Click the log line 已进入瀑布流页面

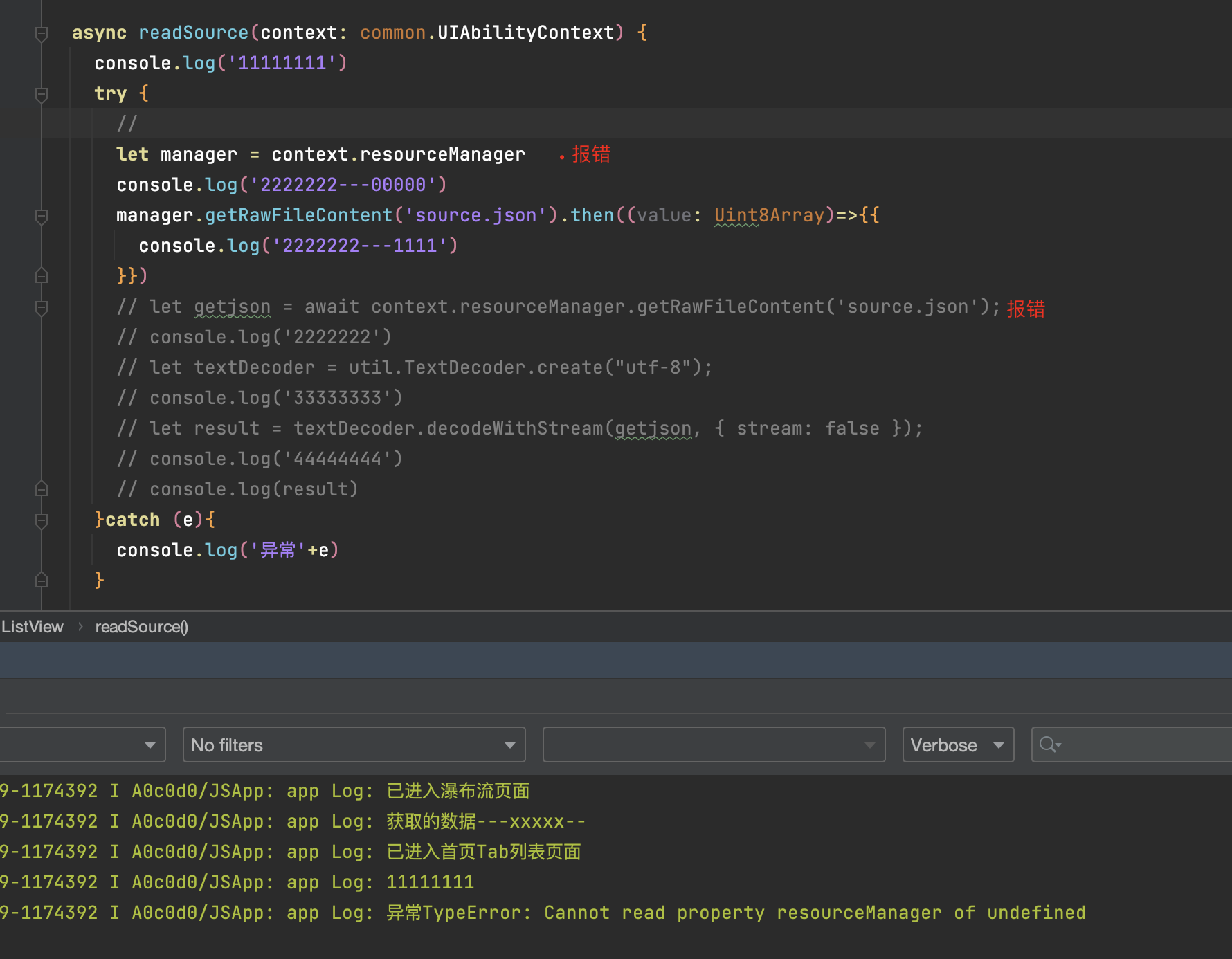265,791
